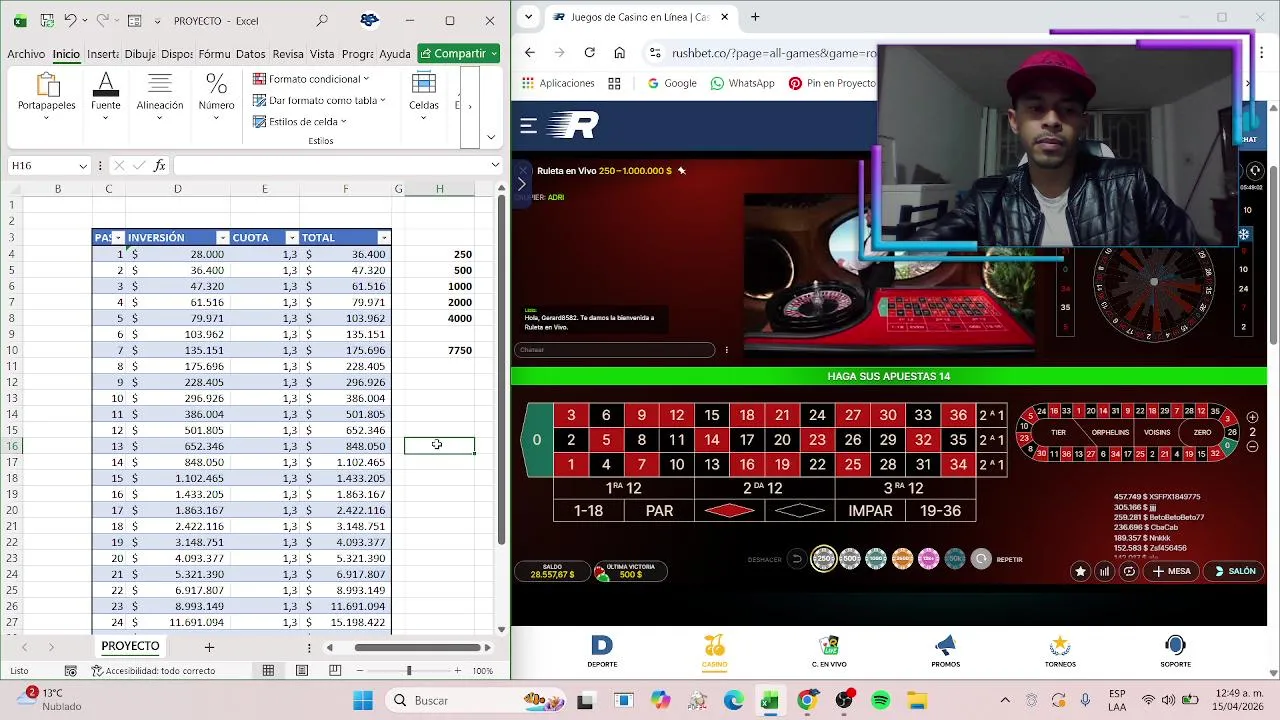Click the Compartir button in Excel
The height and width of the screenshot is (720, 1280).
(458, 54)
